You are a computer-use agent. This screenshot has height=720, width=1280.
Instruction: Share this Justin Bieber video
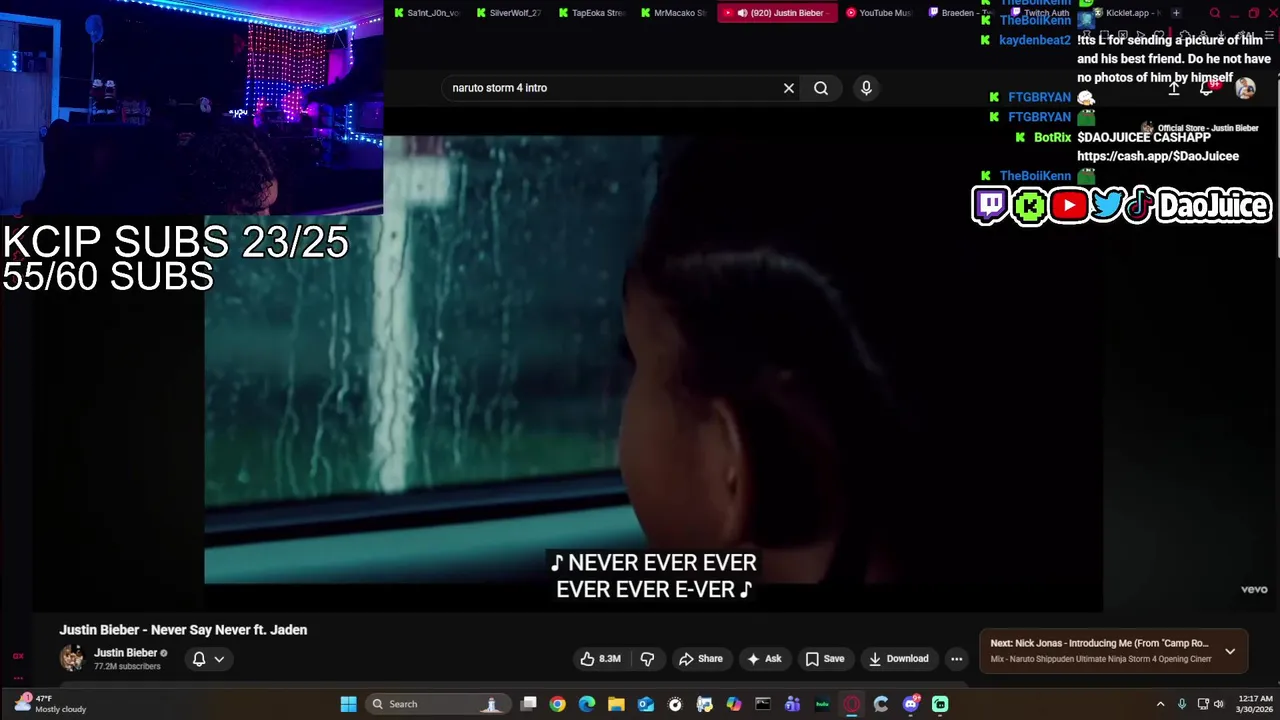pyautogui.click(x=700, y=659)
